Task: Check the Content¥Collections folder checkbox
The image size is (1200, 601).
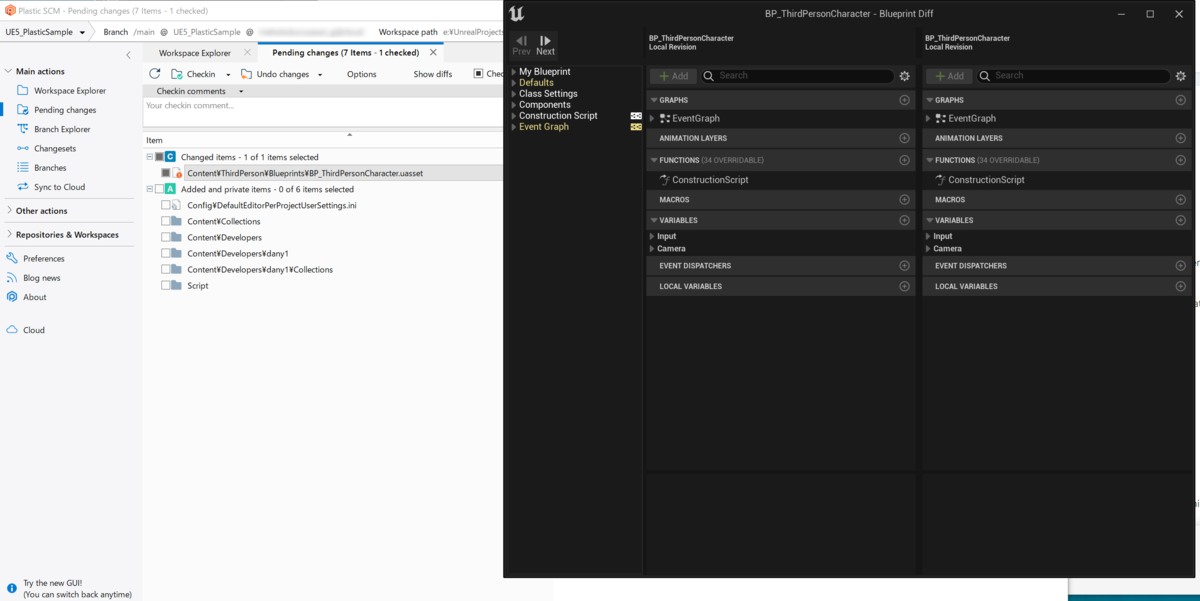Action: (x=166, y=221)
